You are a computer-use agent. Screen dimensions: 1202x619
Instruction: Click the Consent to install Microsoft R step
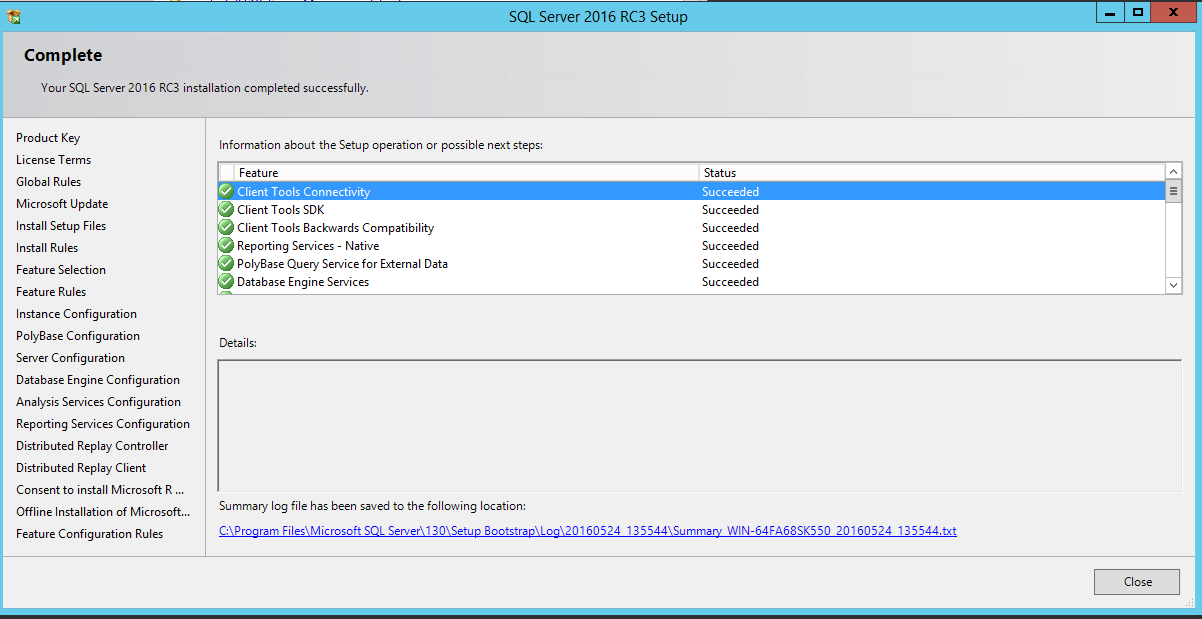(x=100, y=490)
